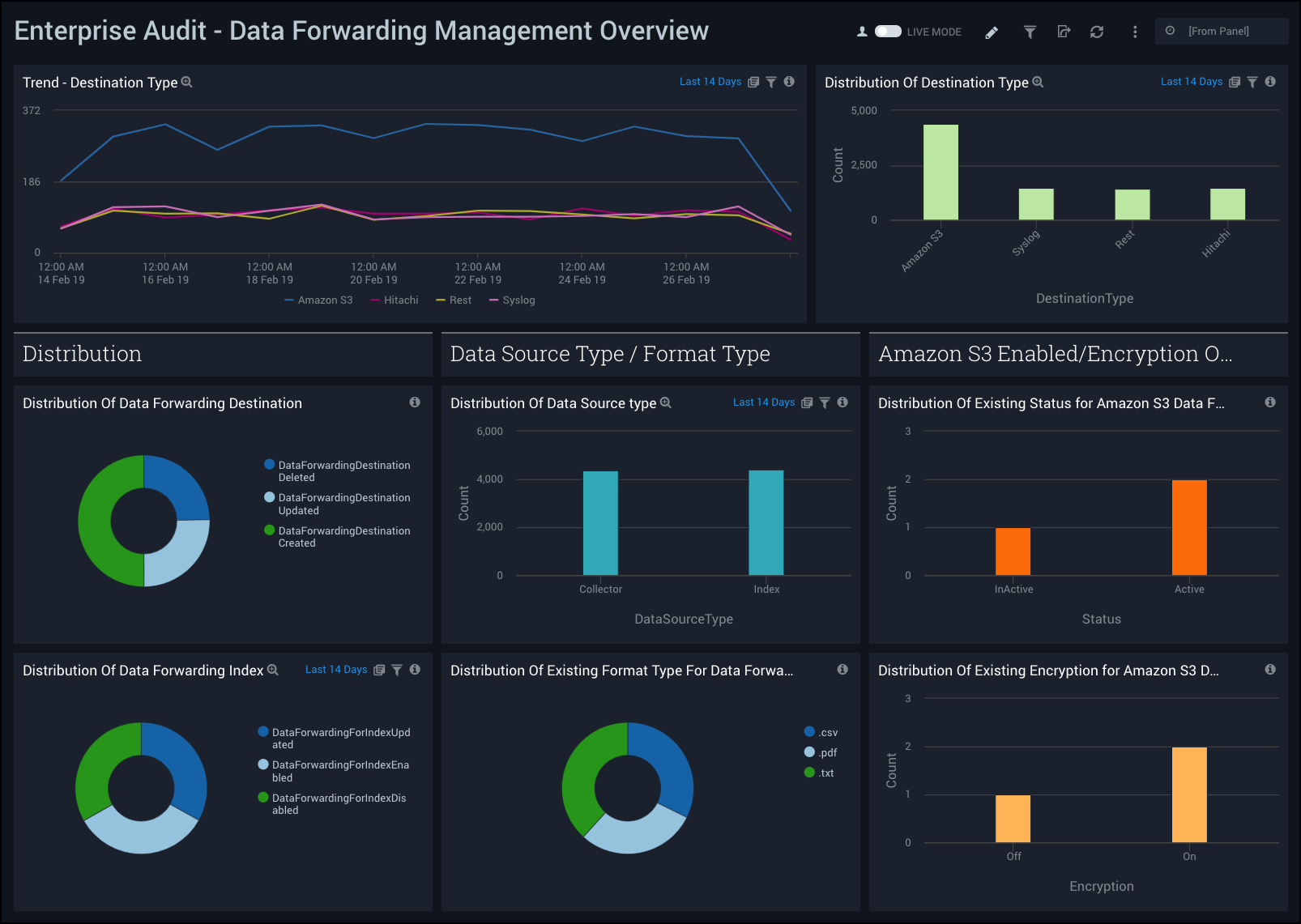
Task: Click Last 14 Days on Distribution Of Destination Type
Action: coord(1191,82)
